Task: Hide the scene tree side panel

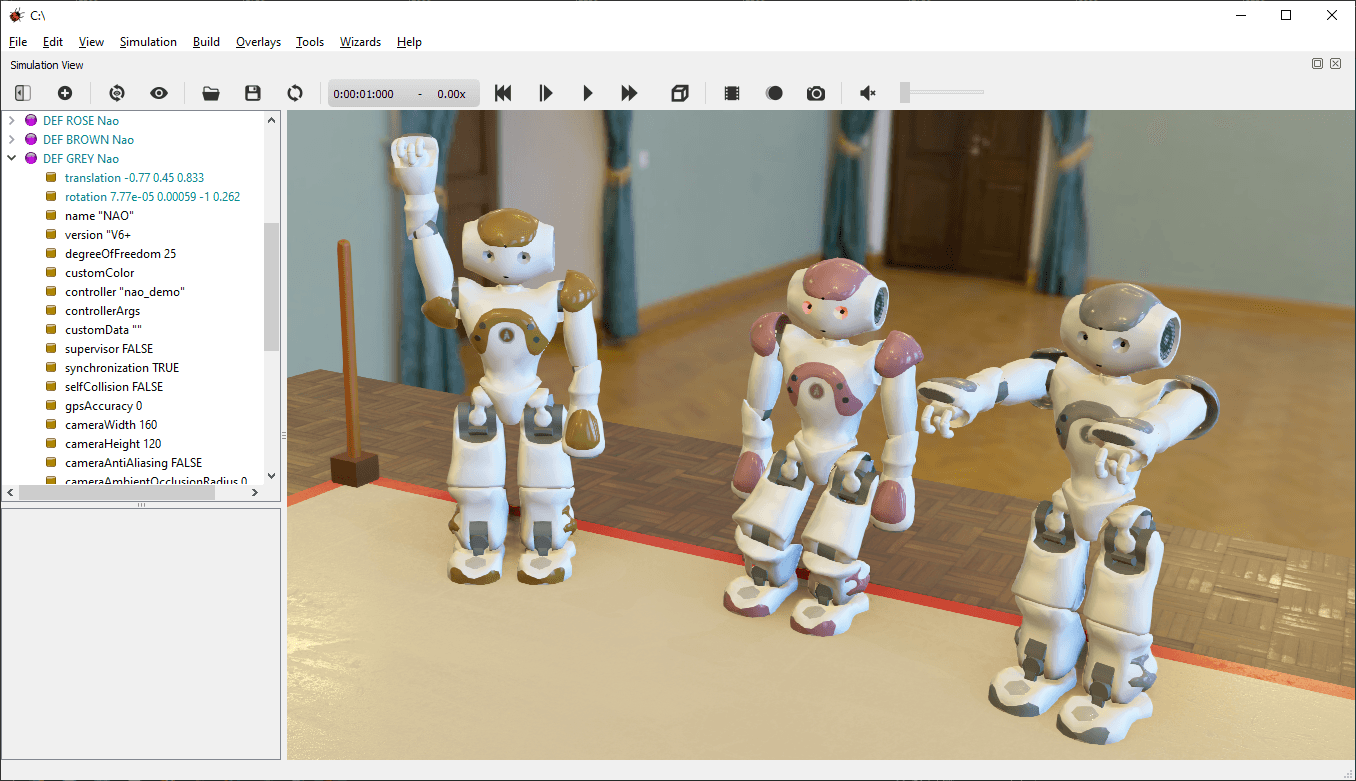Action: tap(21, 93)
